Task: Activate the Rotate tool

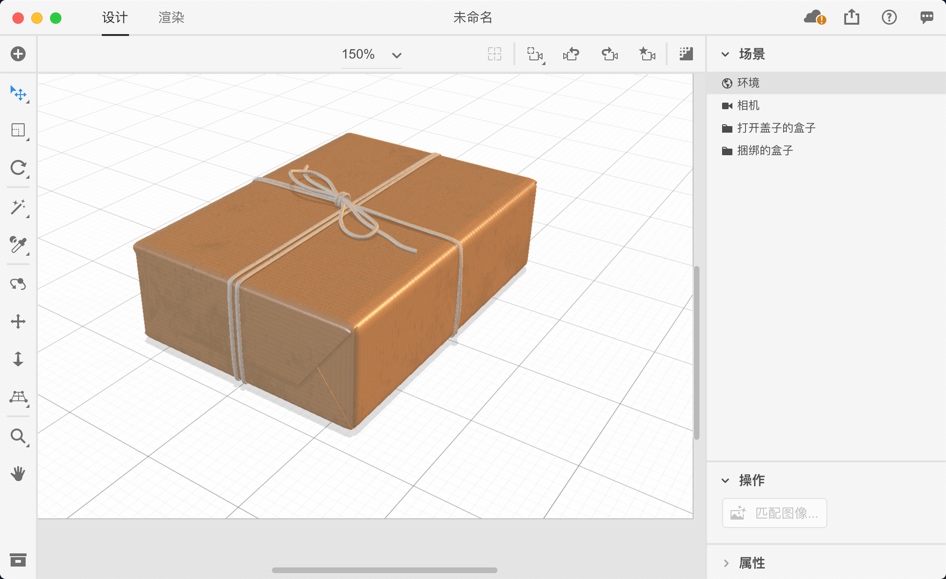Action: (x=17, y=168)
